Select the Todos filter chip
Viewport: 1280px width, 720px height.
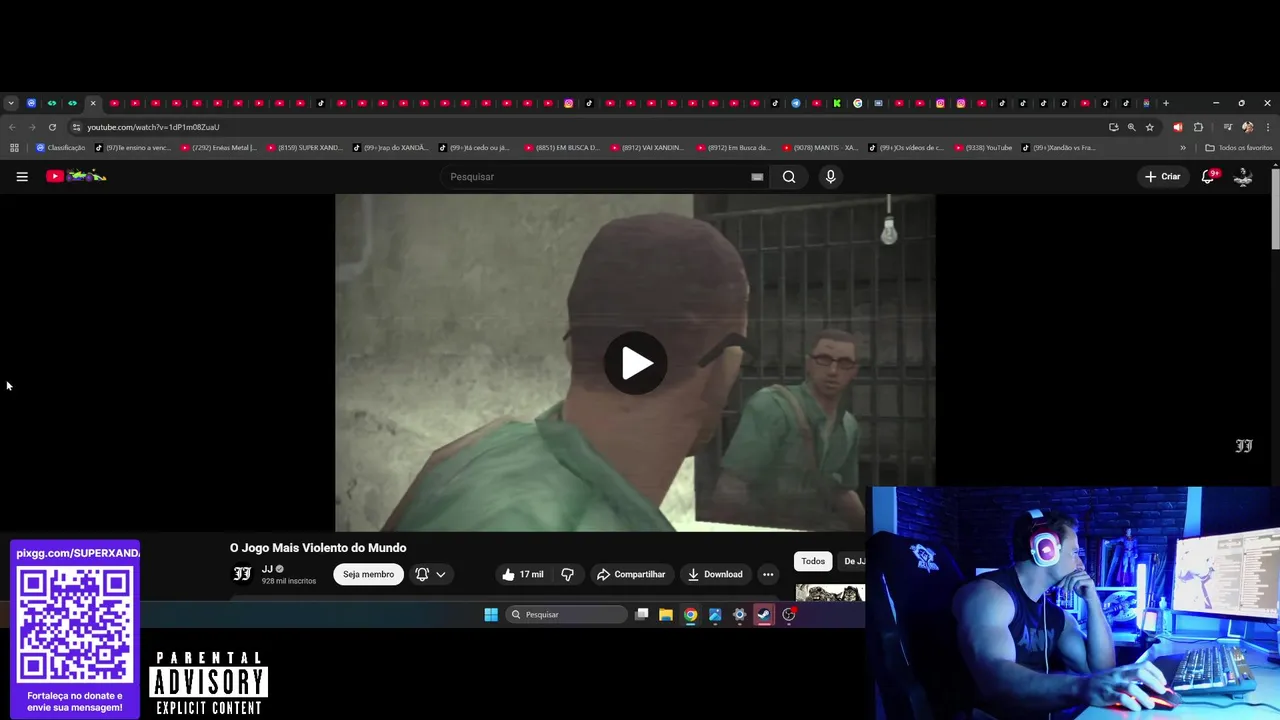(x=813, y=561)
